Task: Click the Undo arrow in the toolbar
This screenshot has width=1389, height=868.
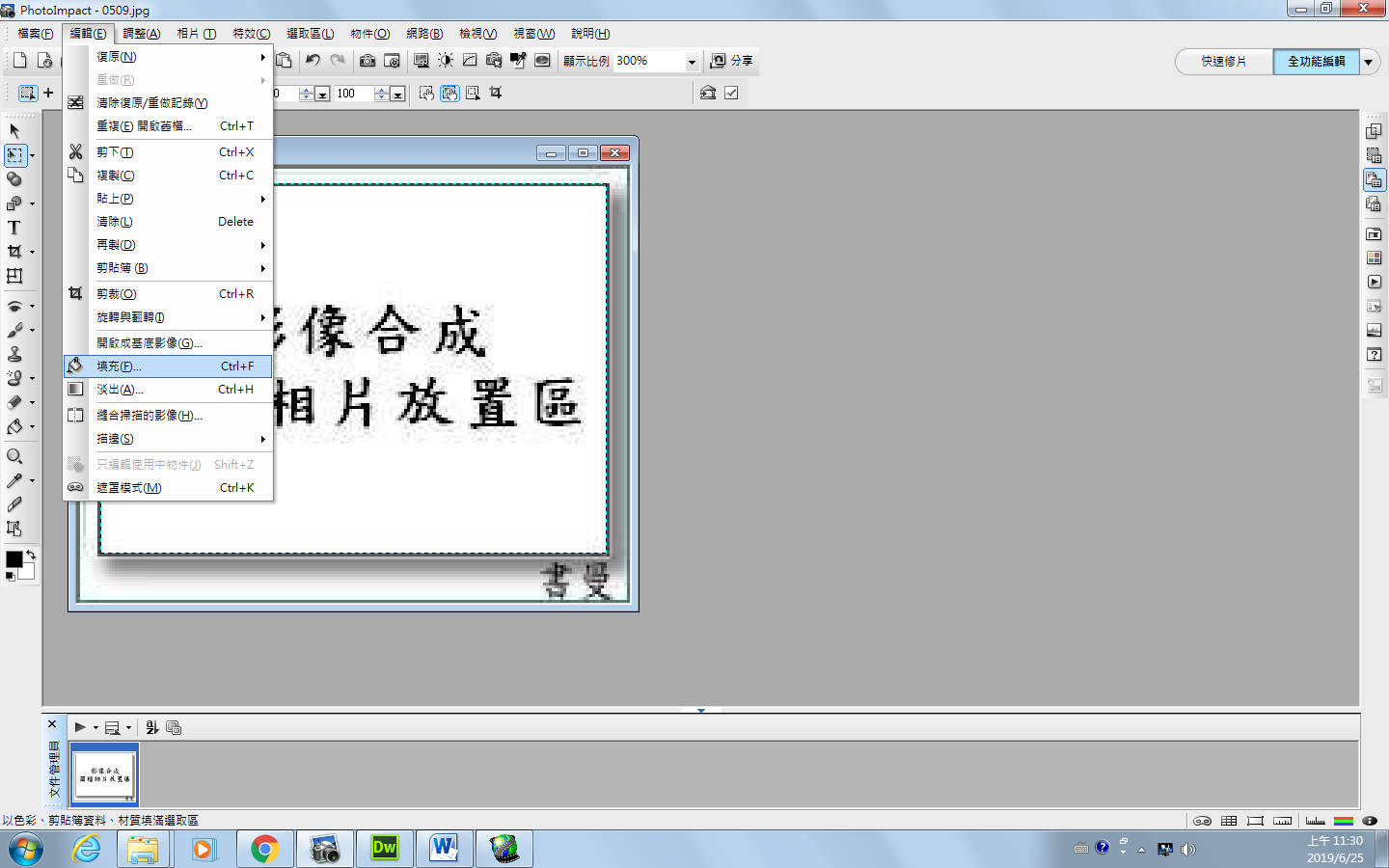Action: 313,61
